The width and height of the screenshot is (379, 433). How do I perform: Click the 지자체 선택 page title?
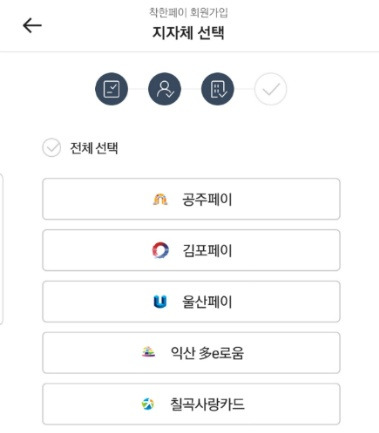click(x=188, y=33)
